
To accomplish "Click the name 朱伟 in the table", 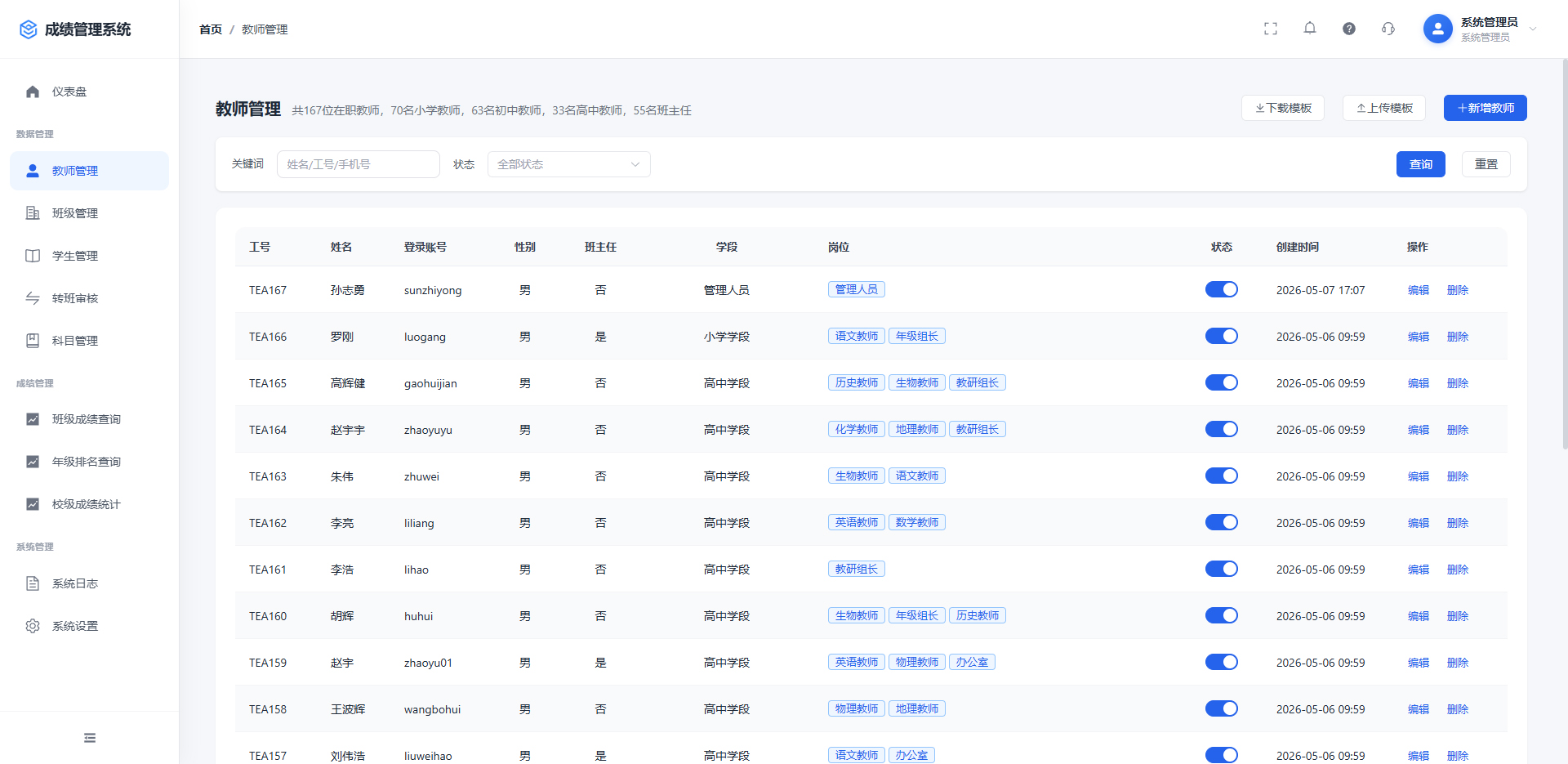I will point(342,476).
